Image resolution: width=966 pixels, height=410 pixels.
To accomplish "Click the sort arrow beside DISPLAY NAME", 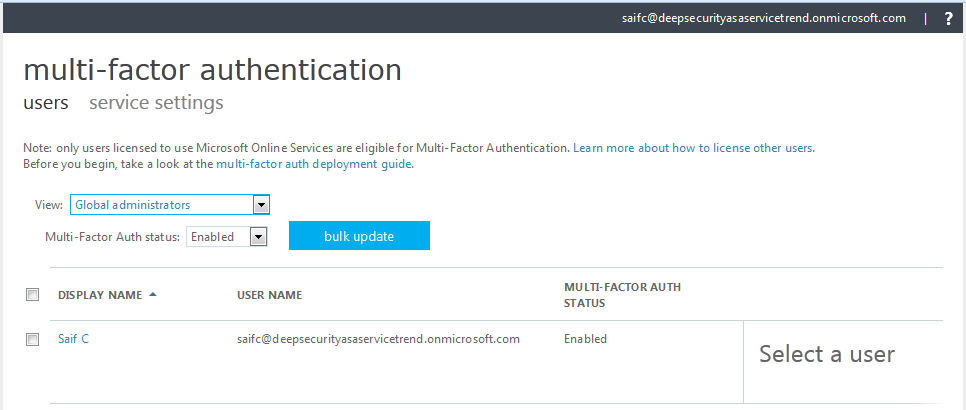I will (153, 295).
